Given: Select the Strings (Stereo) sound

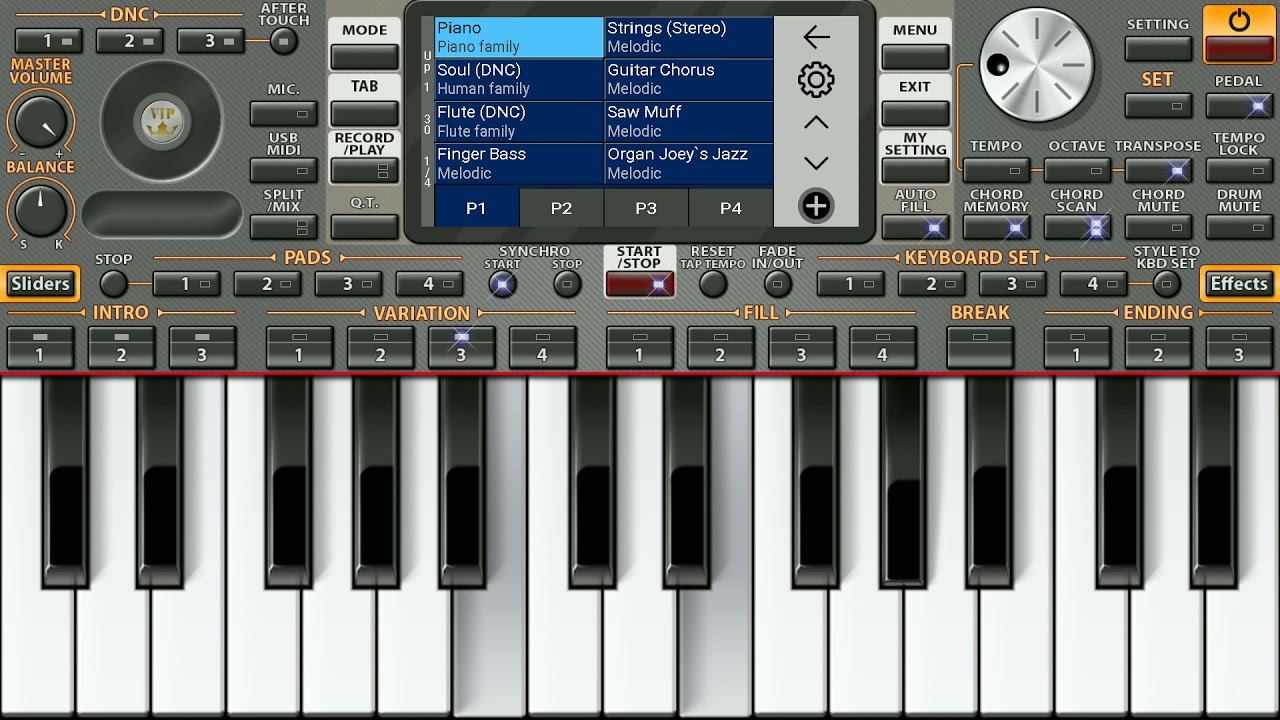Looking at the screenshot, I should coord(689,37).
